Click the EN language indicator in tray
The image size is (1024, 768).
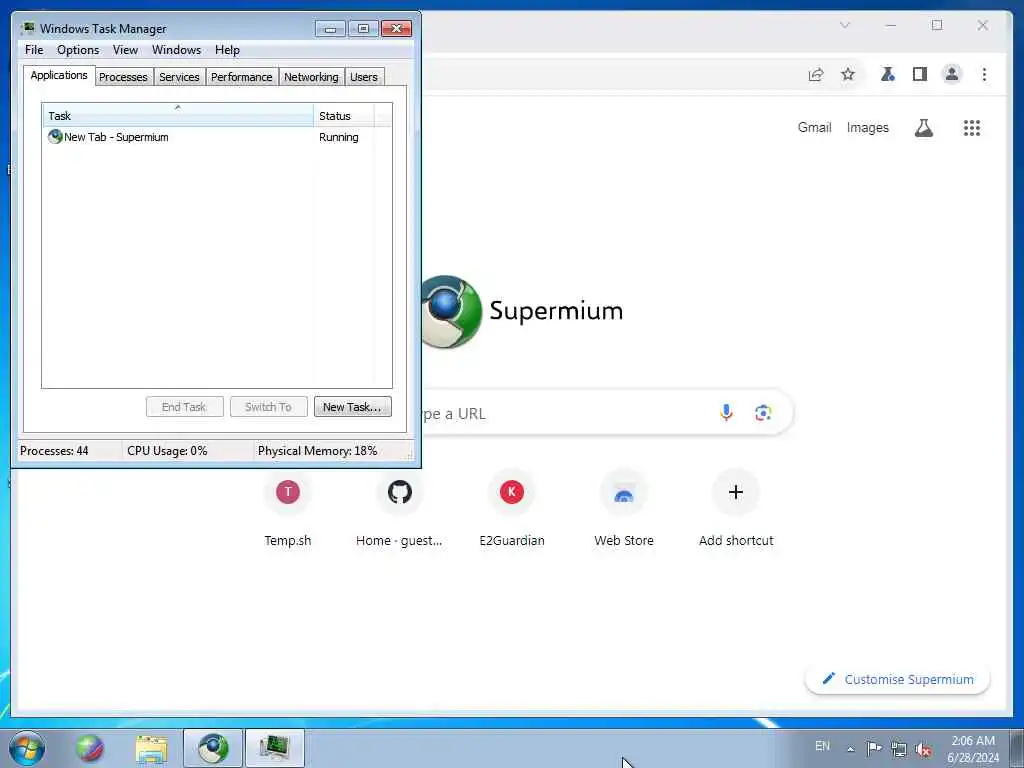(x=822, y=746)
